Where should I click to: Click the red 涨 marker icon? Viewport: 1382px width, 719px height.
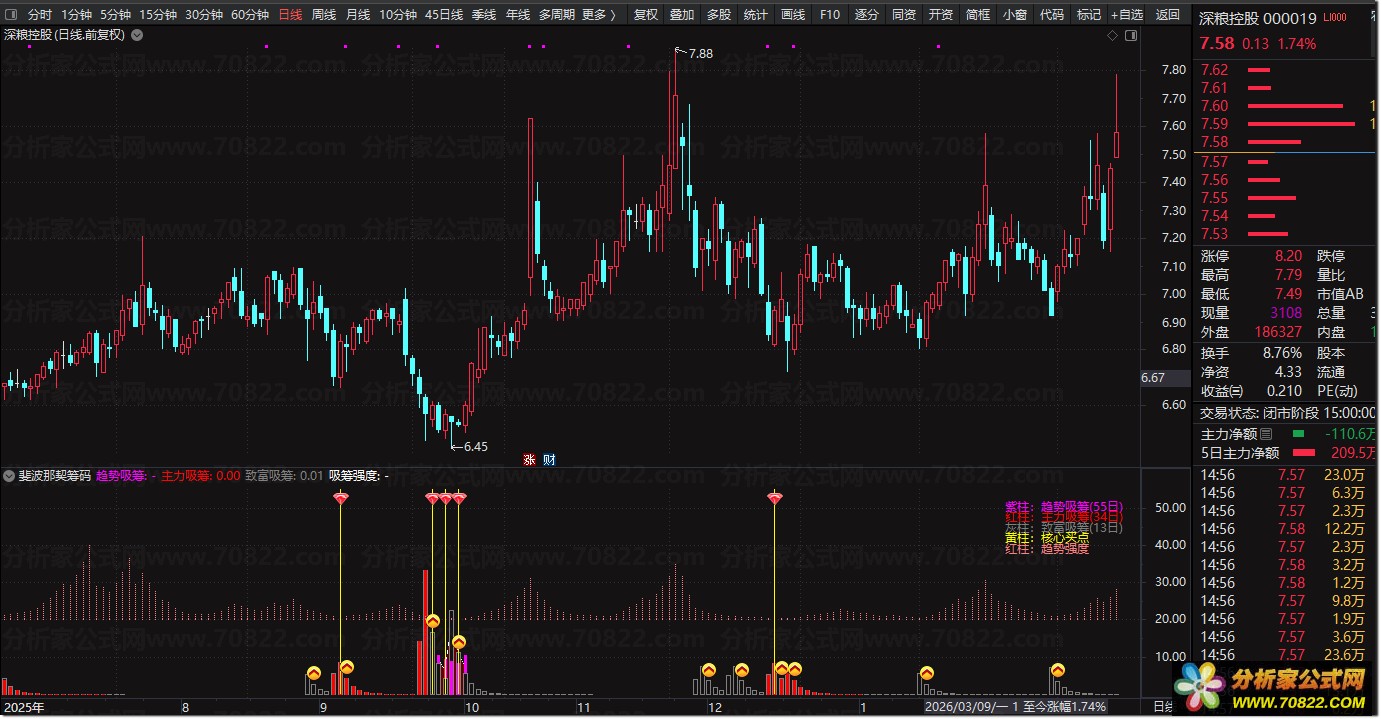click(x=529, y=460)
